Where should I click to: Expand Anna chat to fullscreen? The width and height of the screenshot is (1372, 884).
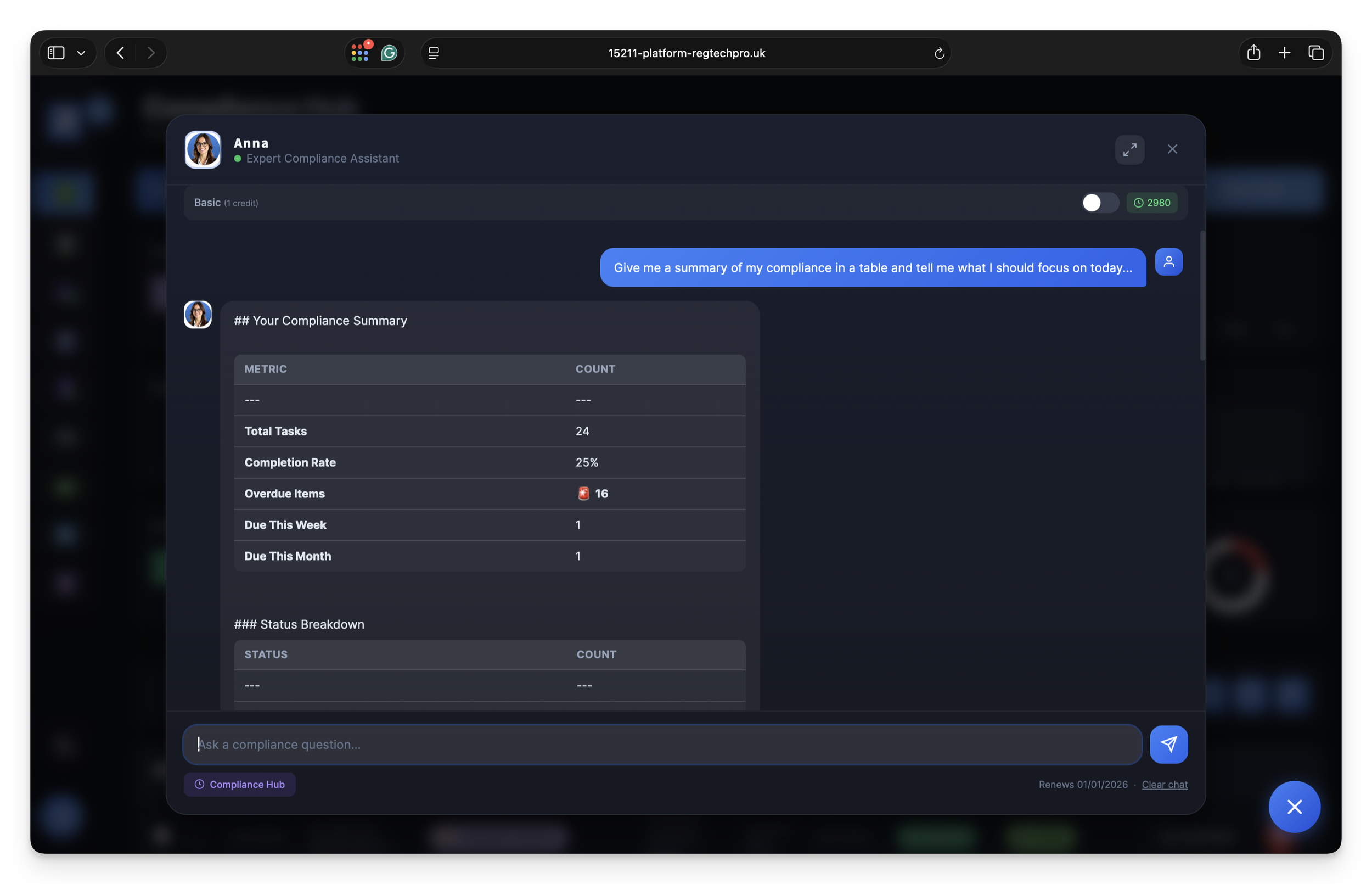[1129, 150]
